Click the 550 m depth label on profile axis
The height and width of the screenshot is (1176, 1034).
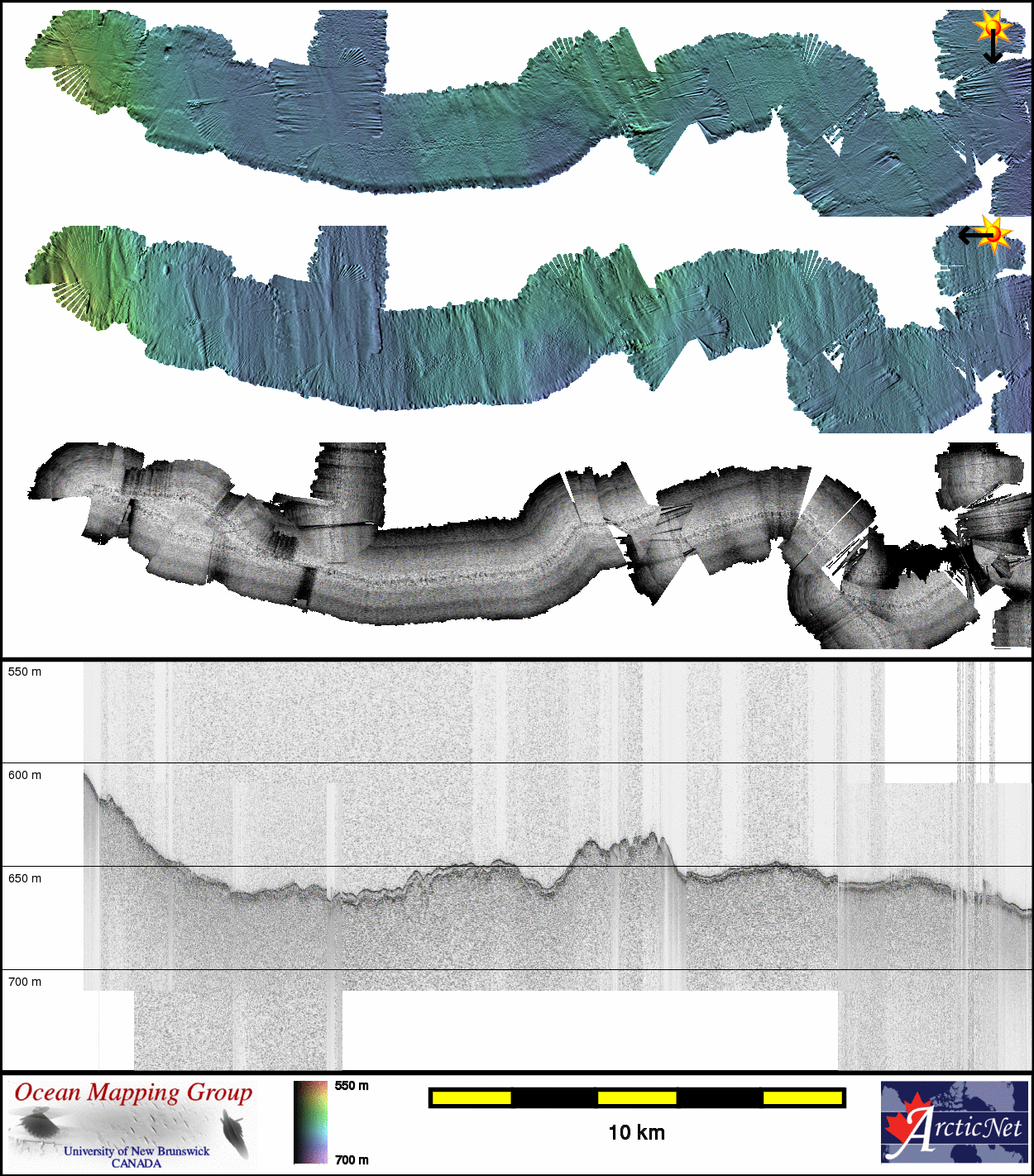(x=25, y=672)
